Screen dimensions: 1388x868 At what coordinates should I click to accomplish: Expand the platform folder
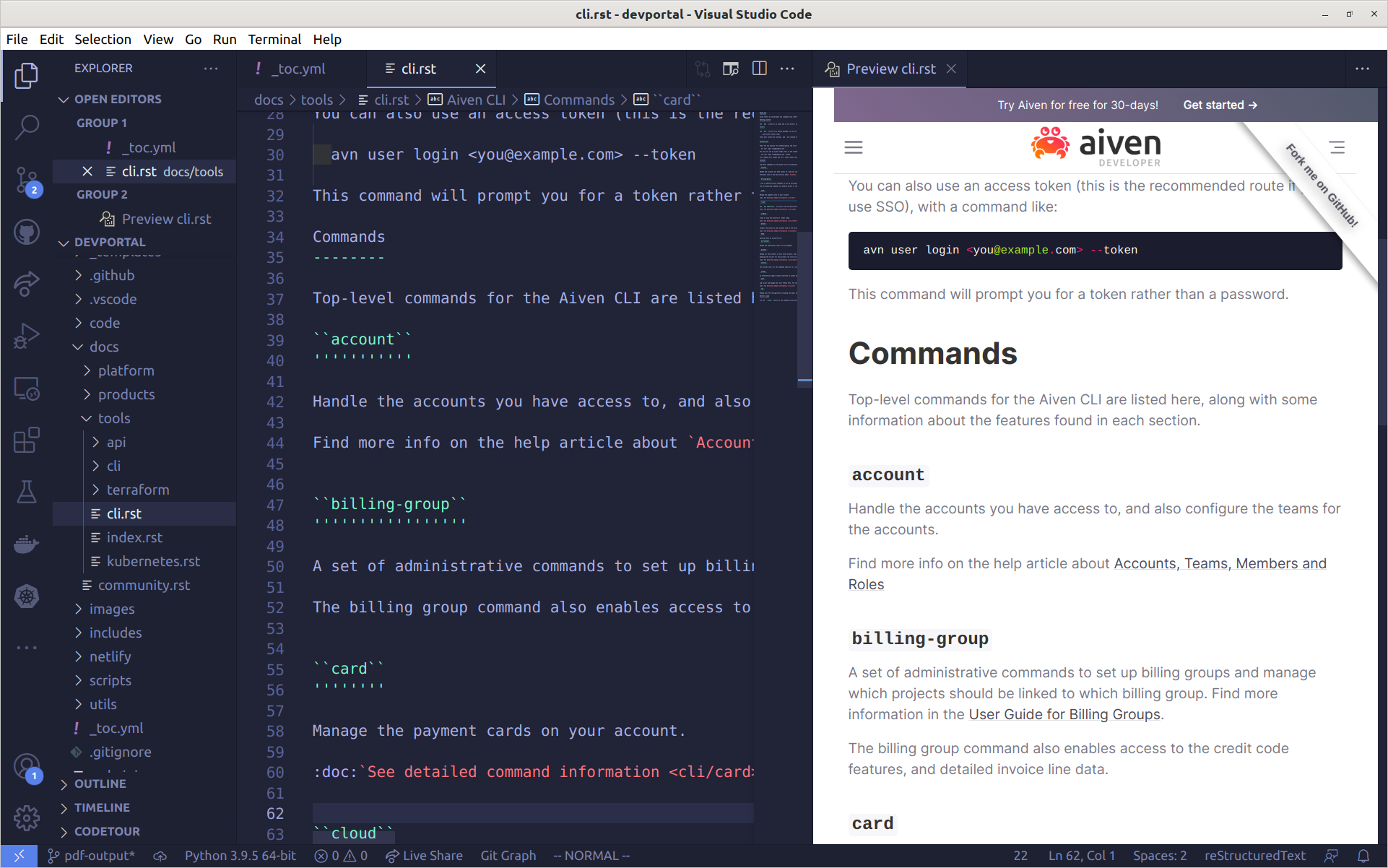click(126, 370)
